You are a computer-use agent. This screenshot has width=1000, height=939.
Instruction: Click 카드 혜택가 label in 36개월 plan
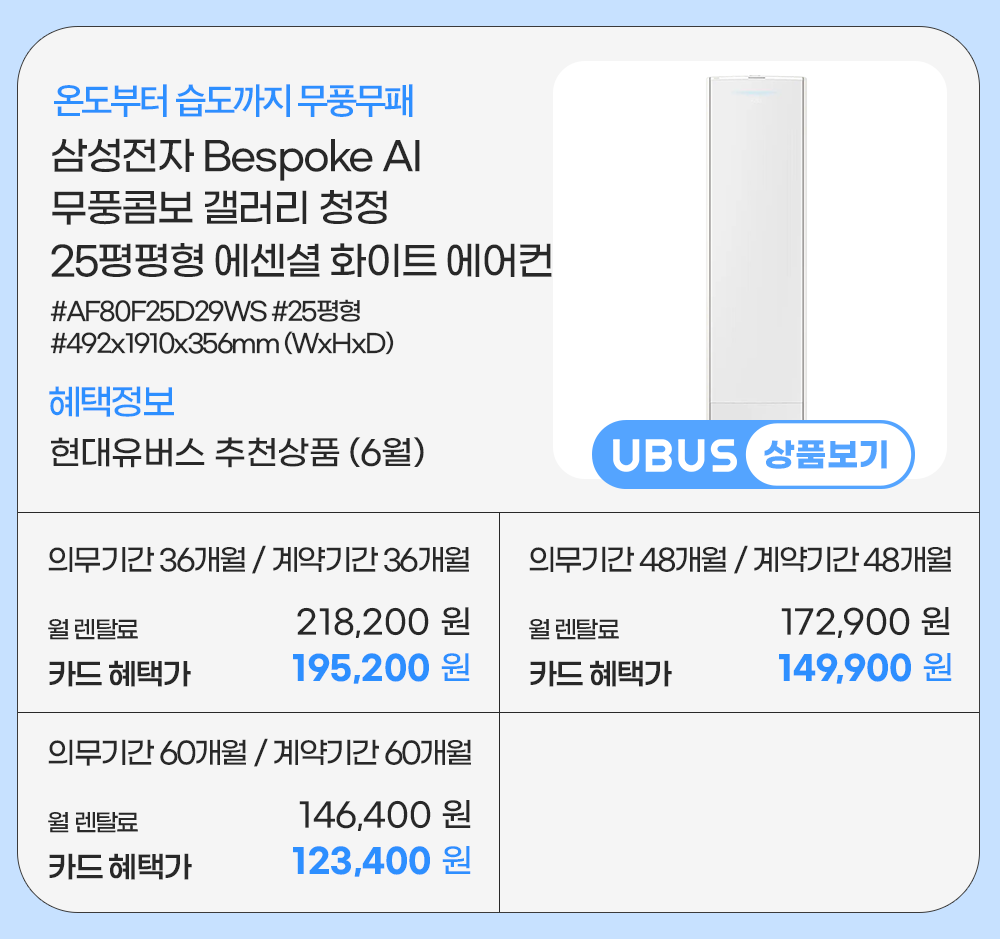click(x=120, y=674)
